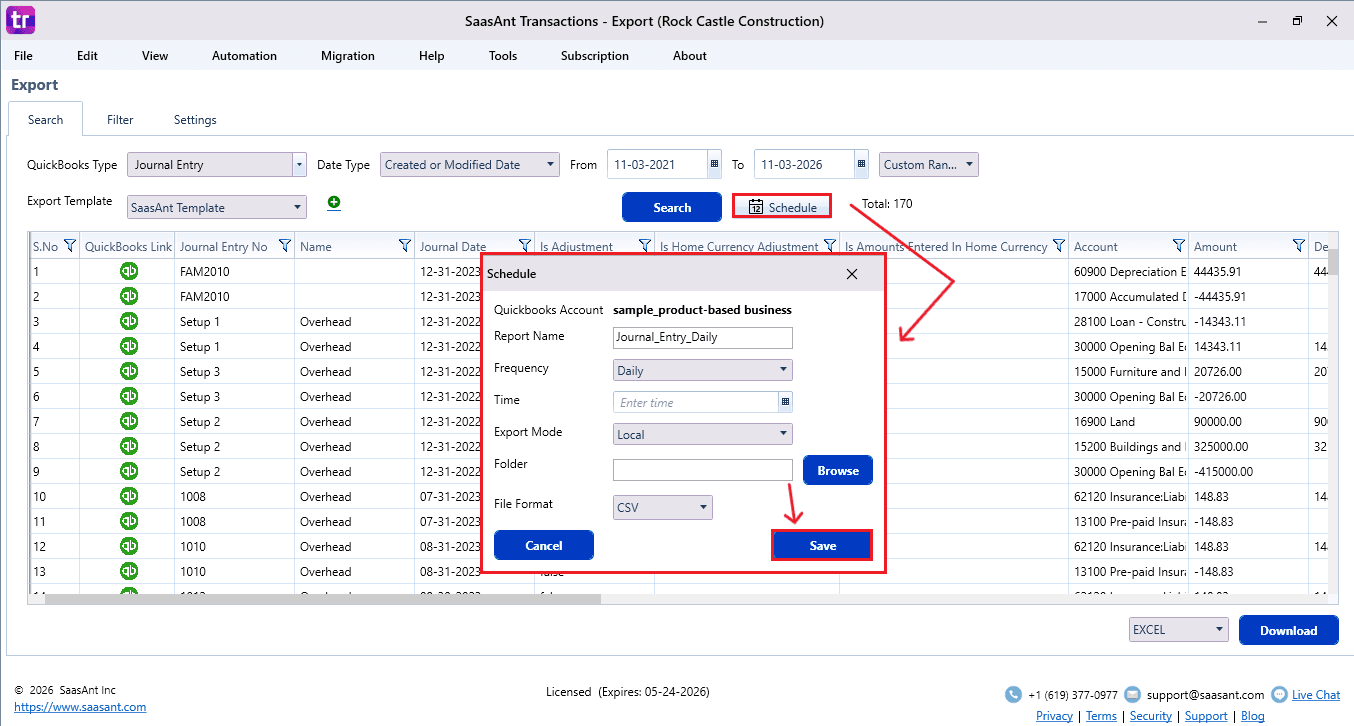Open the time picker icon in Schedule dialog
Screen dimensions: 1354x726
pos(785,402)
